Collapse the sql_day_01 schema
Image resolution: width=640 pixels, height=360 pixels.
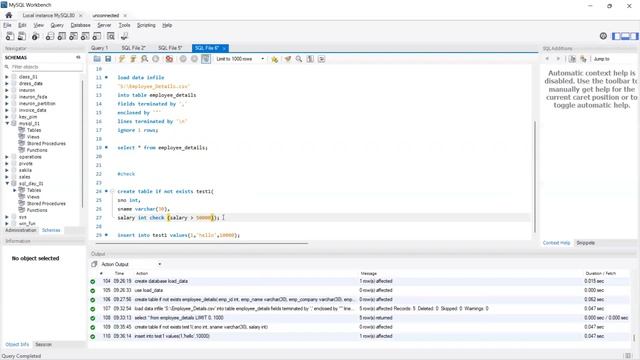point(7,183)
